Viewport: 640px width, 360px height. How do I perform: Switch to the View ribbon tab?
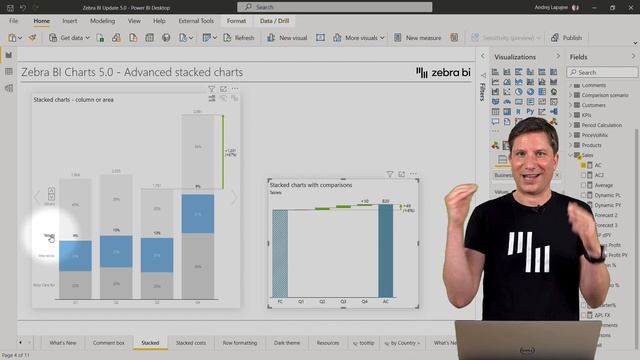pos(134,20)
